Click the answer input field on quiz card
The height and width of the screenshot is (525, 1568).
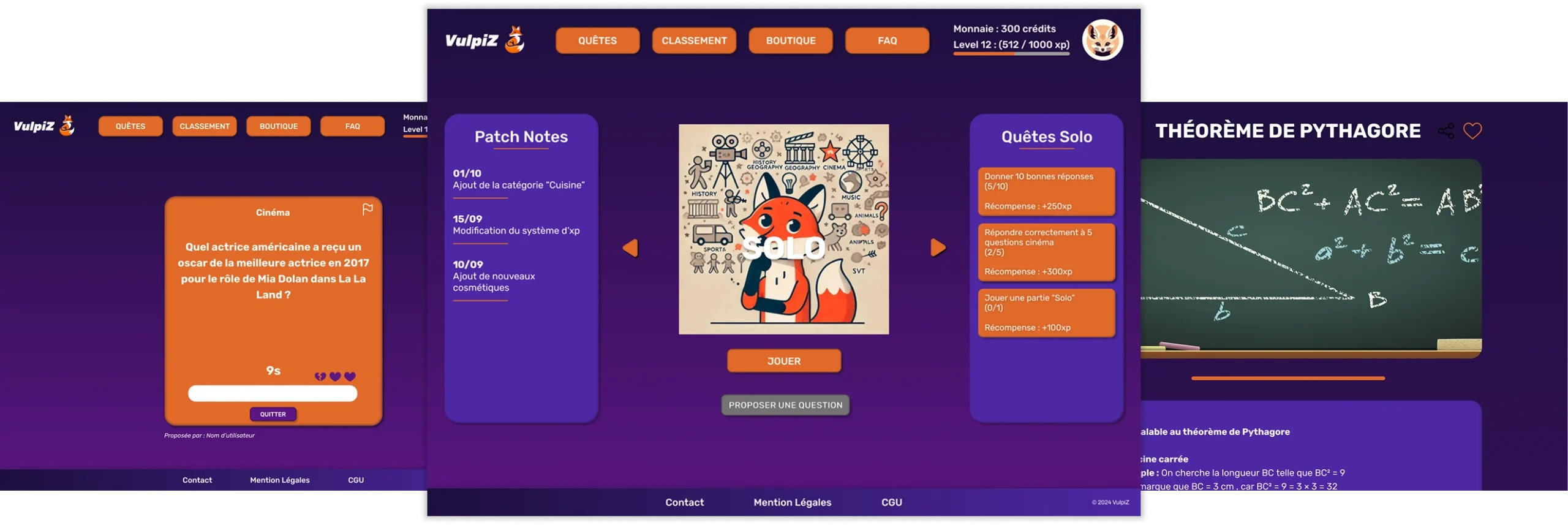click(272, 393)
